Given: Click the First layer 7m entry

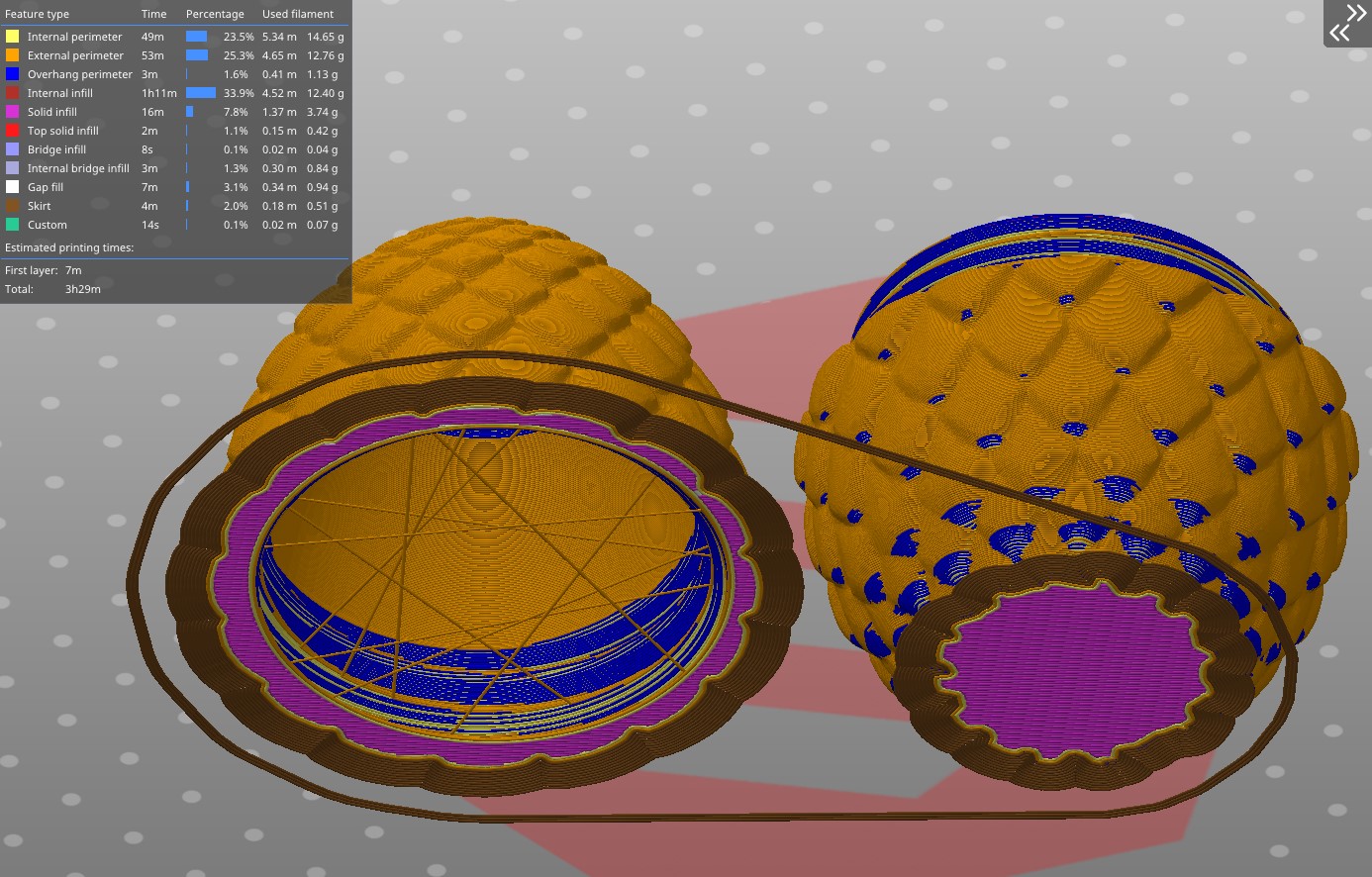Looking at the screenshot, I should tap(44, 270).
